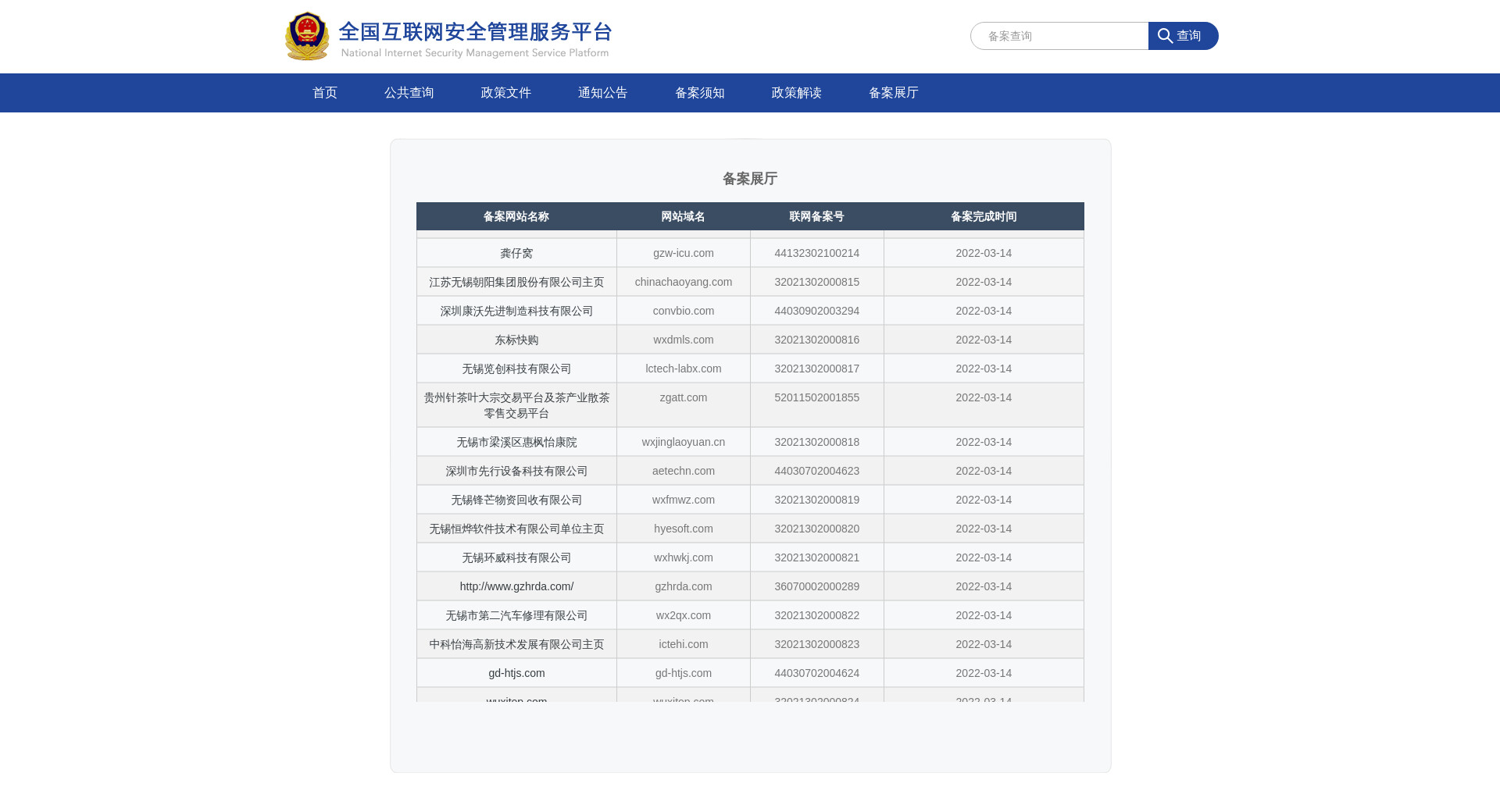Click record number 44030902003294
The height and width of the screenshot is (812, 1500).
click(816, 311)
